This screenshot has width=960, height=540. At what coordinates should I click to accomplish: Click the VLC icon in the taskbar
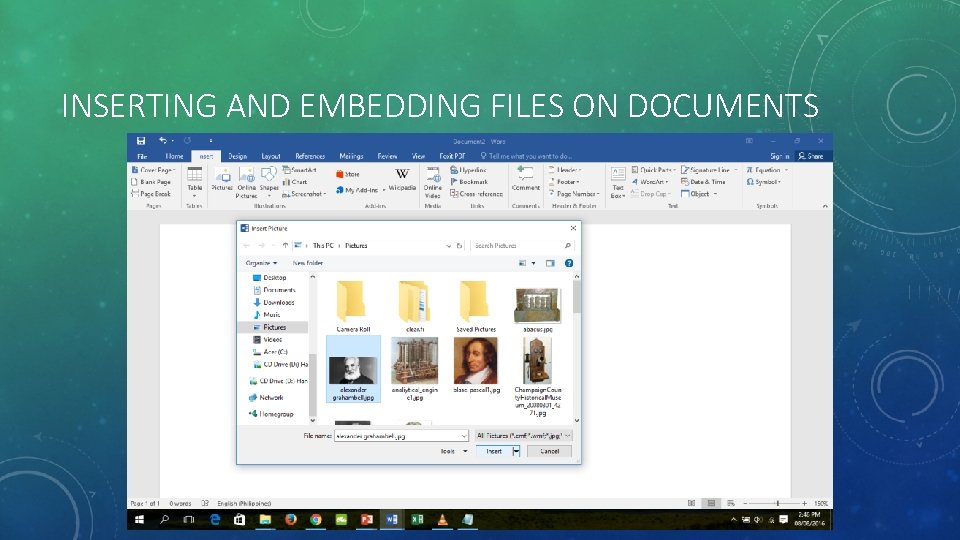click(442, 519)
